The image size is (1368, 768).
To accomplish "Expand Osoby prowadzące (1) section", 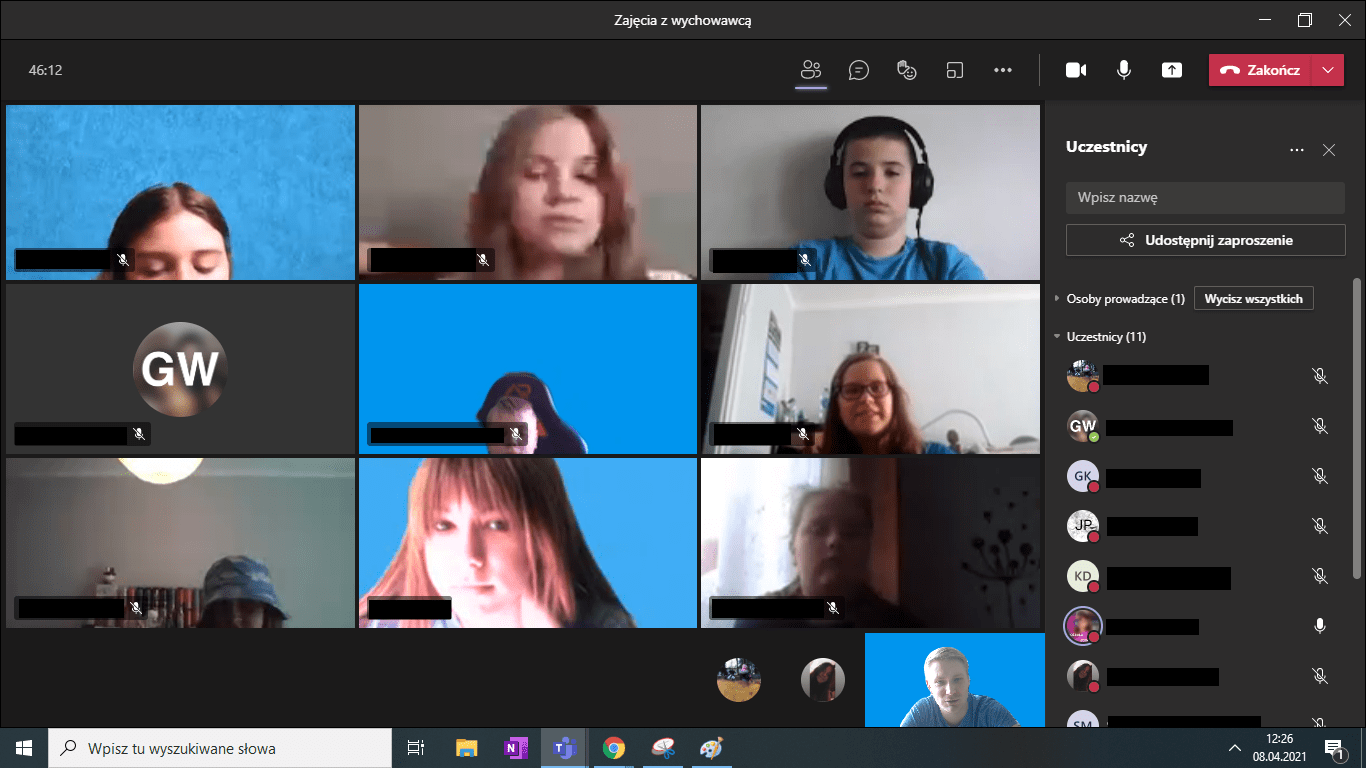I will 1058,299.
